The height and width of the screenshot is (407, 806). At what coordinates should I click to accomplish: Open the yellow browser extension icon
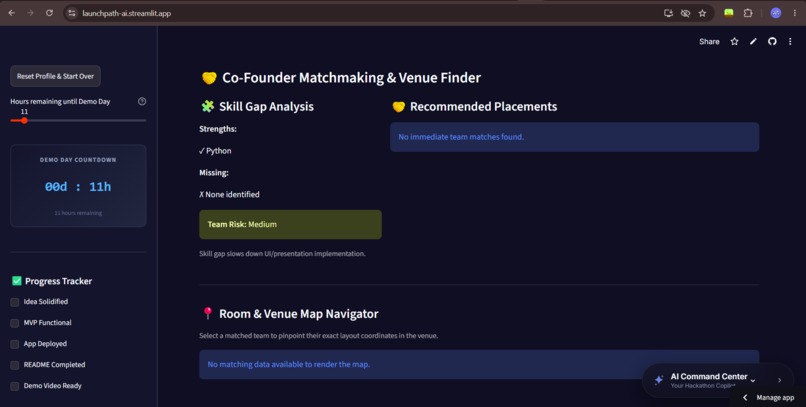[x=728, y=13]
